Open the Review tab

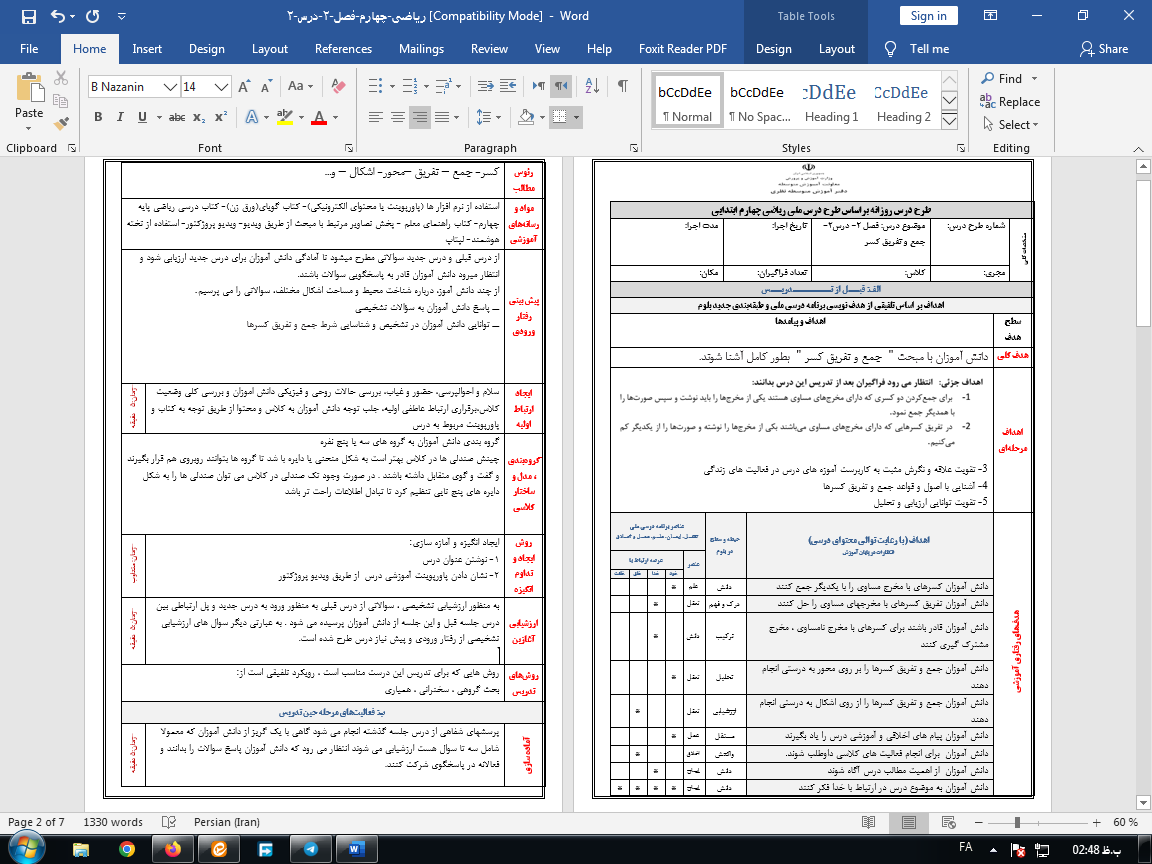[x=489, y=49]
